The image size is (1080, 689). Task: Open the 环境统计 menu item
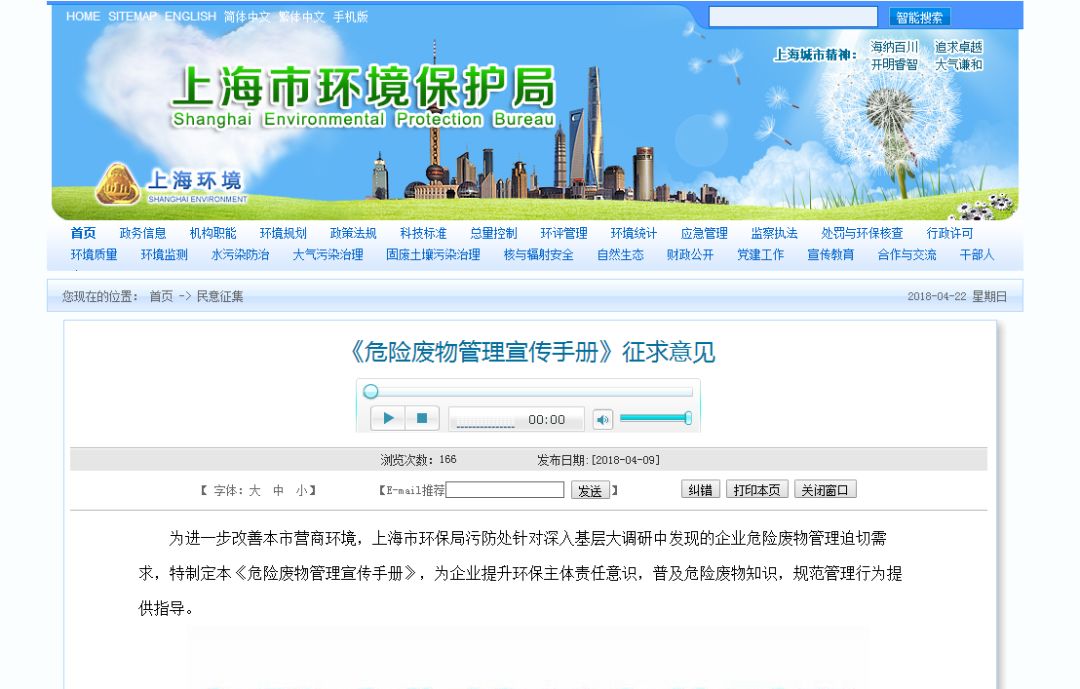pyautogui.click(x=634, y=233)
